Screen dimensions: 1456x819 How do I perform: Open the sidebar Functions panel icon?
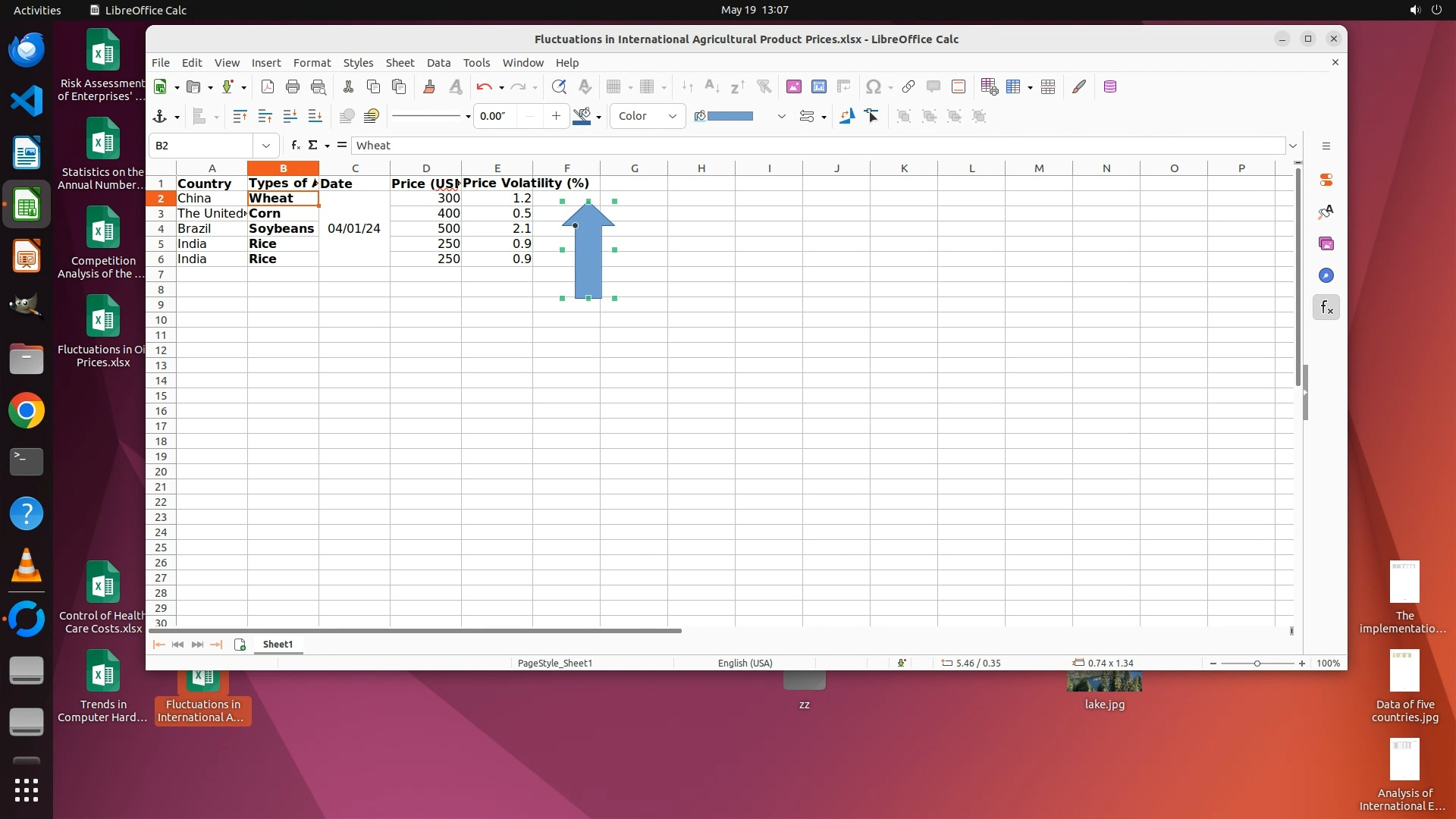(1326, 307)
